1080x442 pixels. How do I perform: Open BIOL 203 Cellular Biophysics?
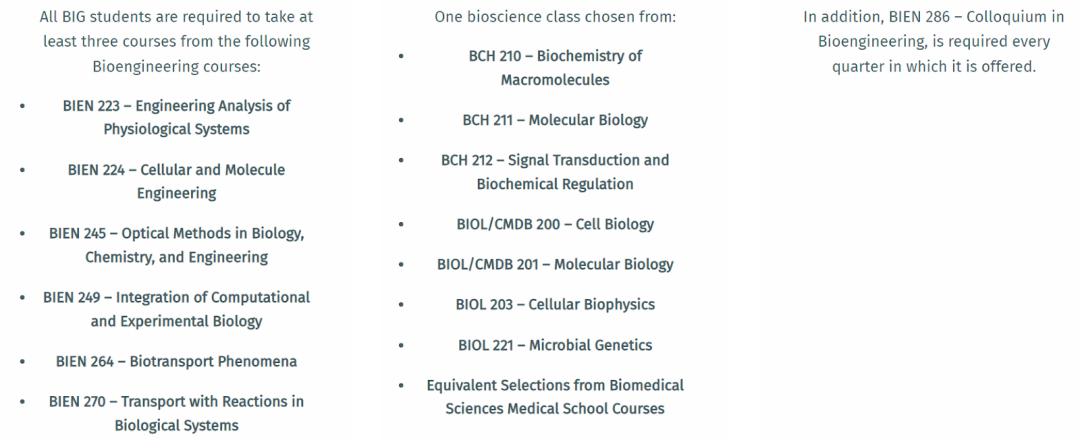(x=555, y=304)
